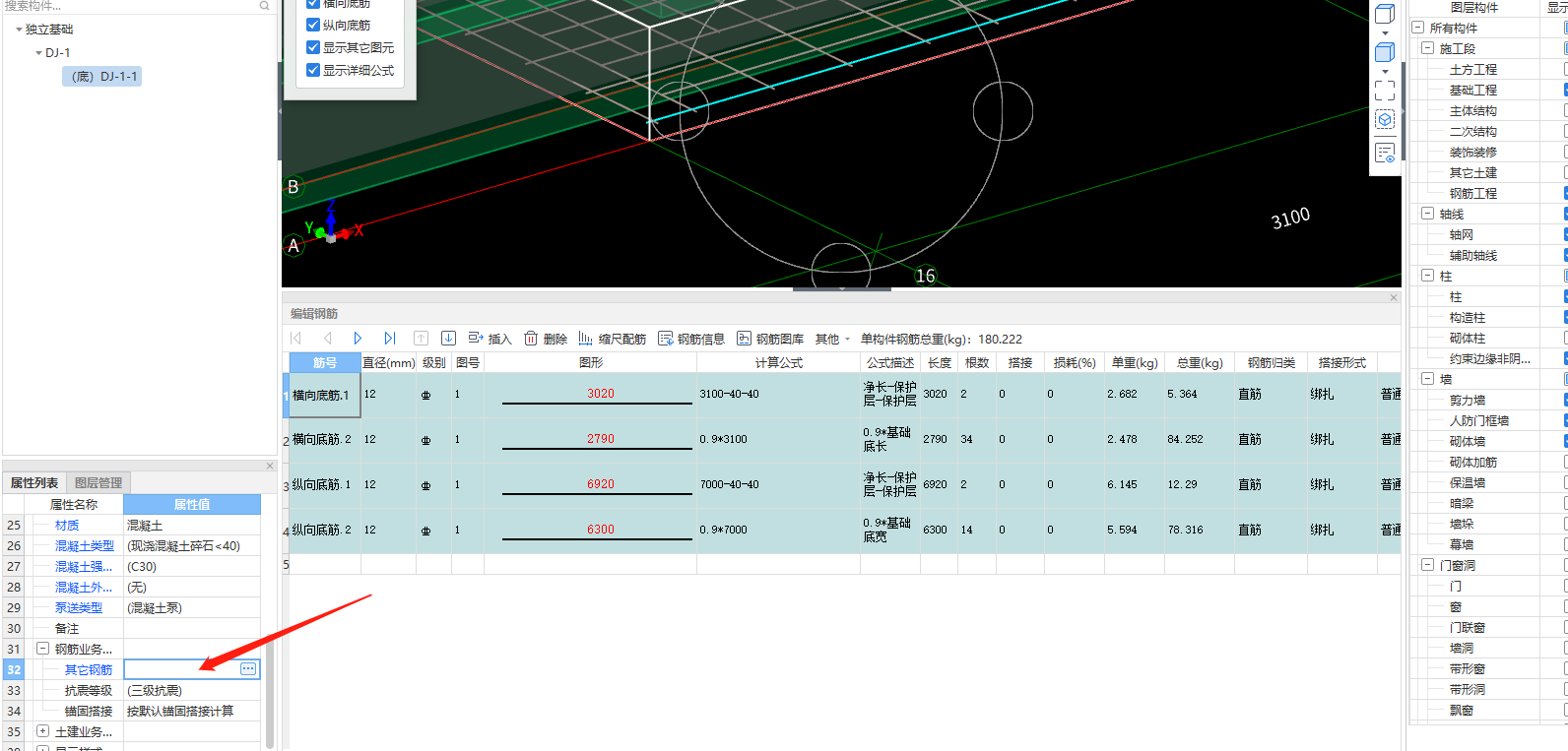
Task: Collapse 钢筋业务 property group
Action: click(42, 649)
